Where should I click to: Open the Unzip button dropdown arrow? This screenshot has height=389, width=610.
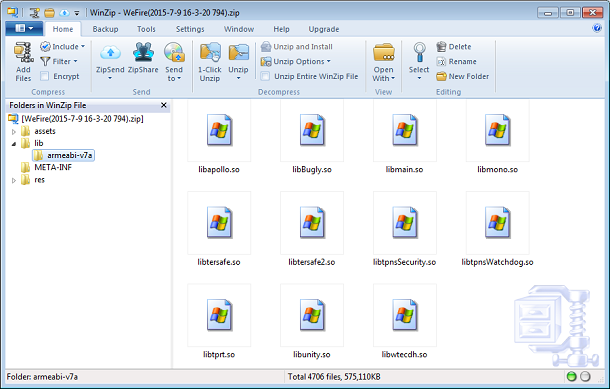(238, 78)
